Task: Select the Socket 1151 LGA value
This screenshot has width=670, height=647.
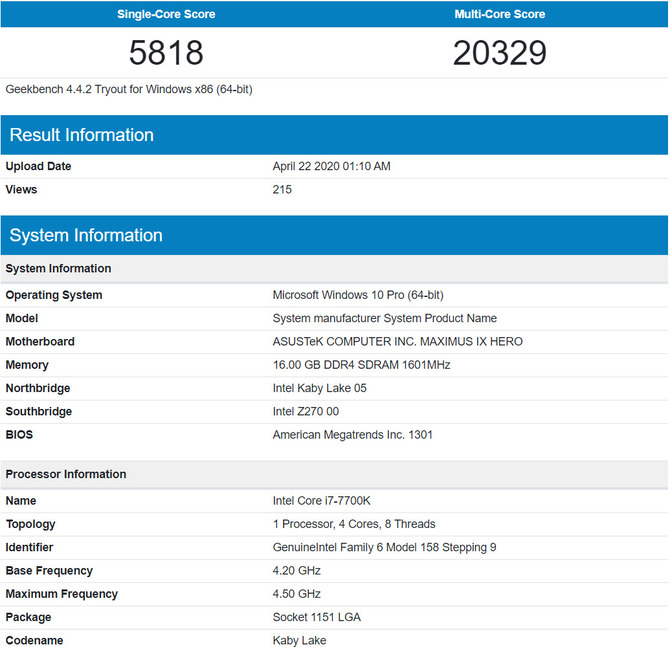Action: [x=317, y=617]
